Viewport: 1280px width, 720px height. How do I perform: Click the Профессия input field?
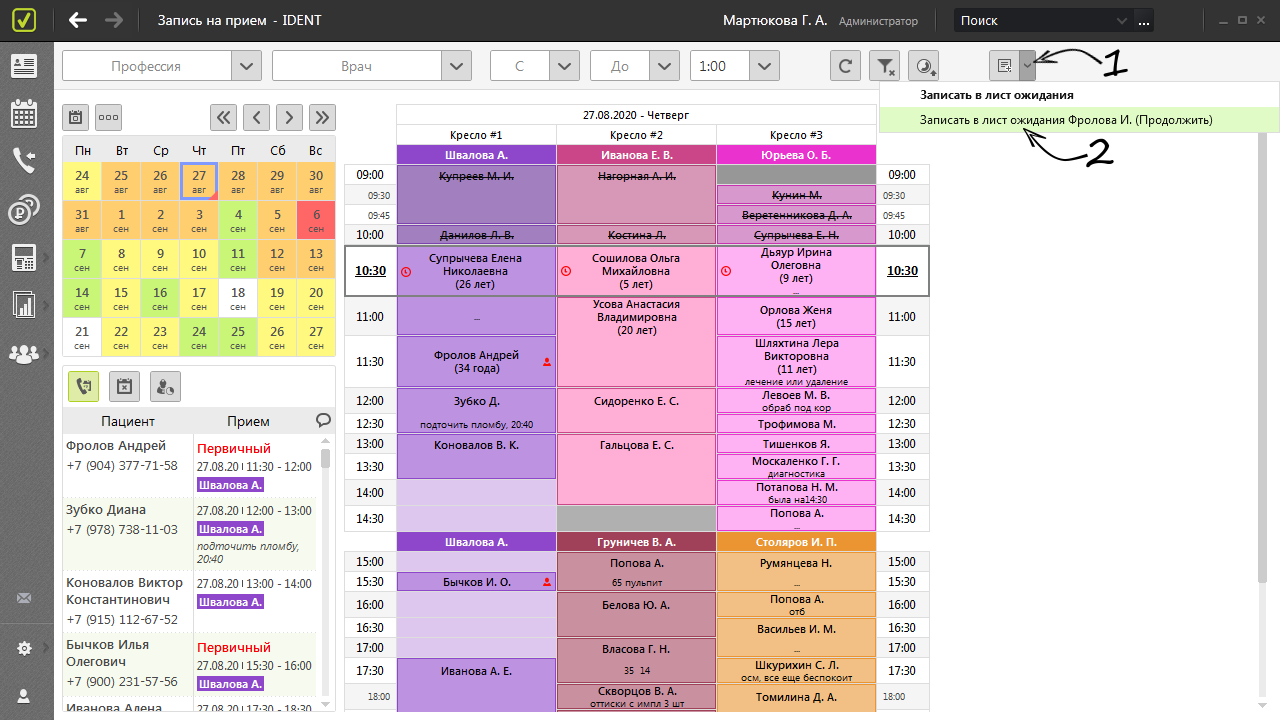pyautogui.click(x=146, y=66)
